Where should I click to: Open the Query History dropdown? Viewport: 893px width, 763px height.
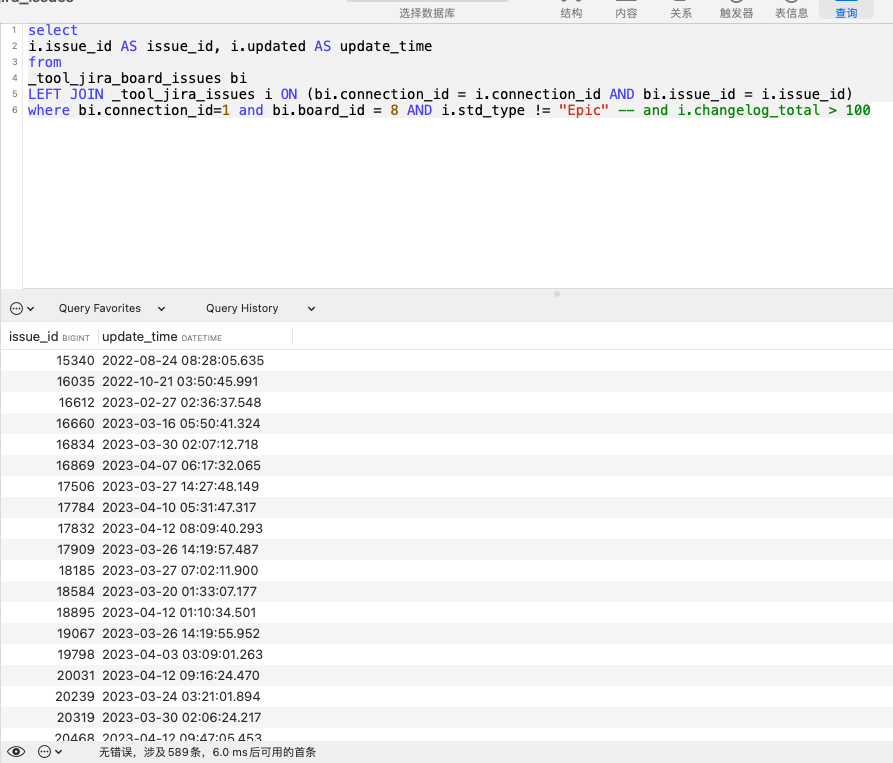(260, 308)
